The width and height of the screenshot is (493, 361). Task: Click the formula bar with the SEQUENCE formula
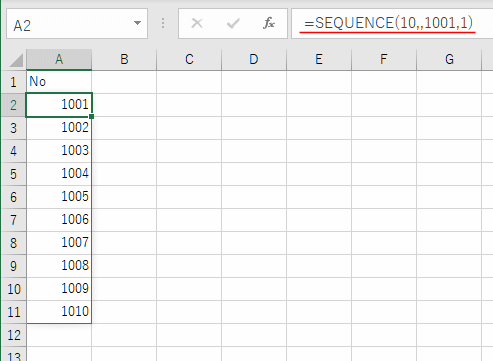coord(392,24)
